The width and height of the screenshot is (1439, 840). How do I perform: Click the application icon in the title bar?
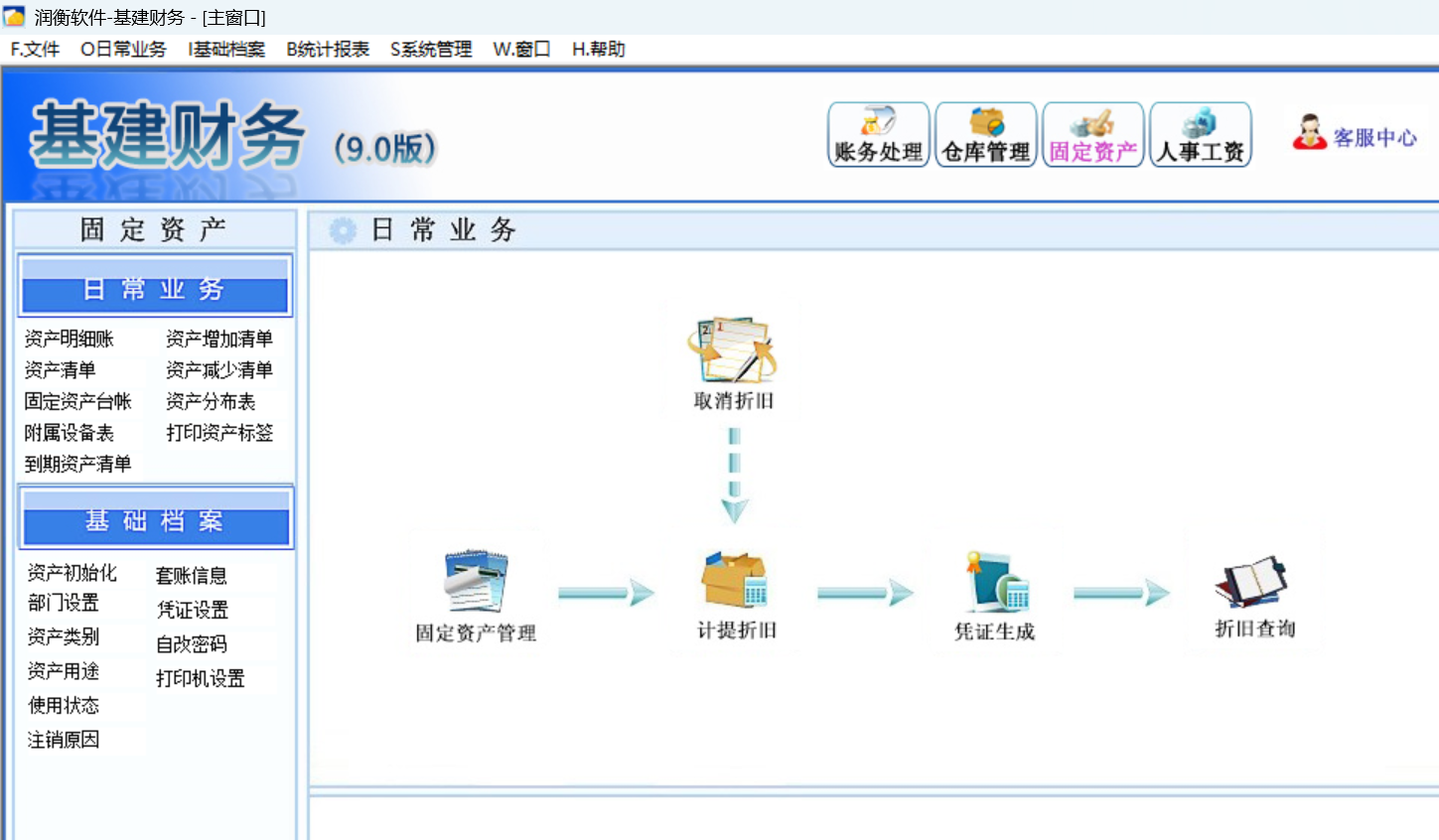(14, 17)
